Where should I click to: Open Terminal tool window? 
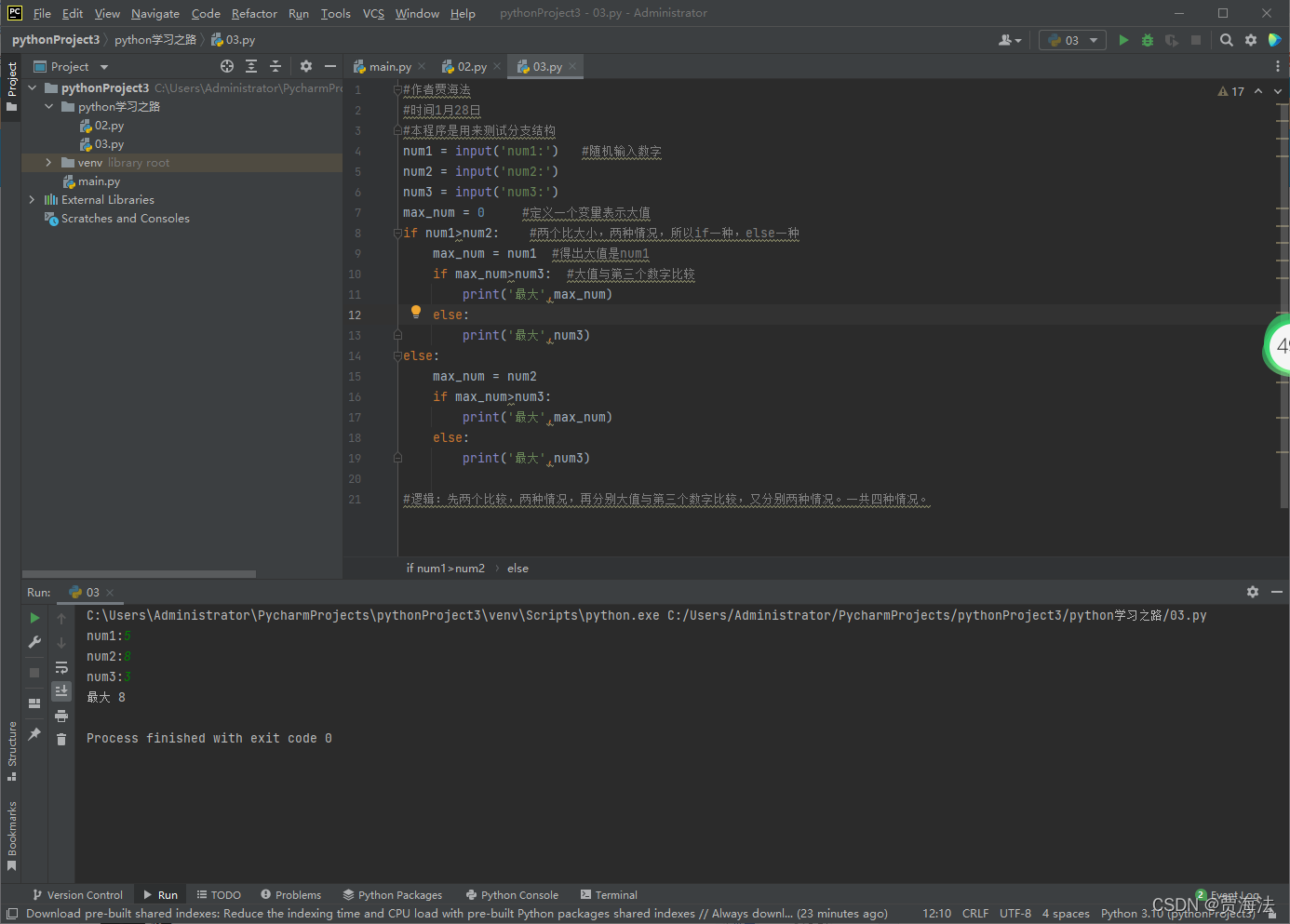[x=609, y=894]
